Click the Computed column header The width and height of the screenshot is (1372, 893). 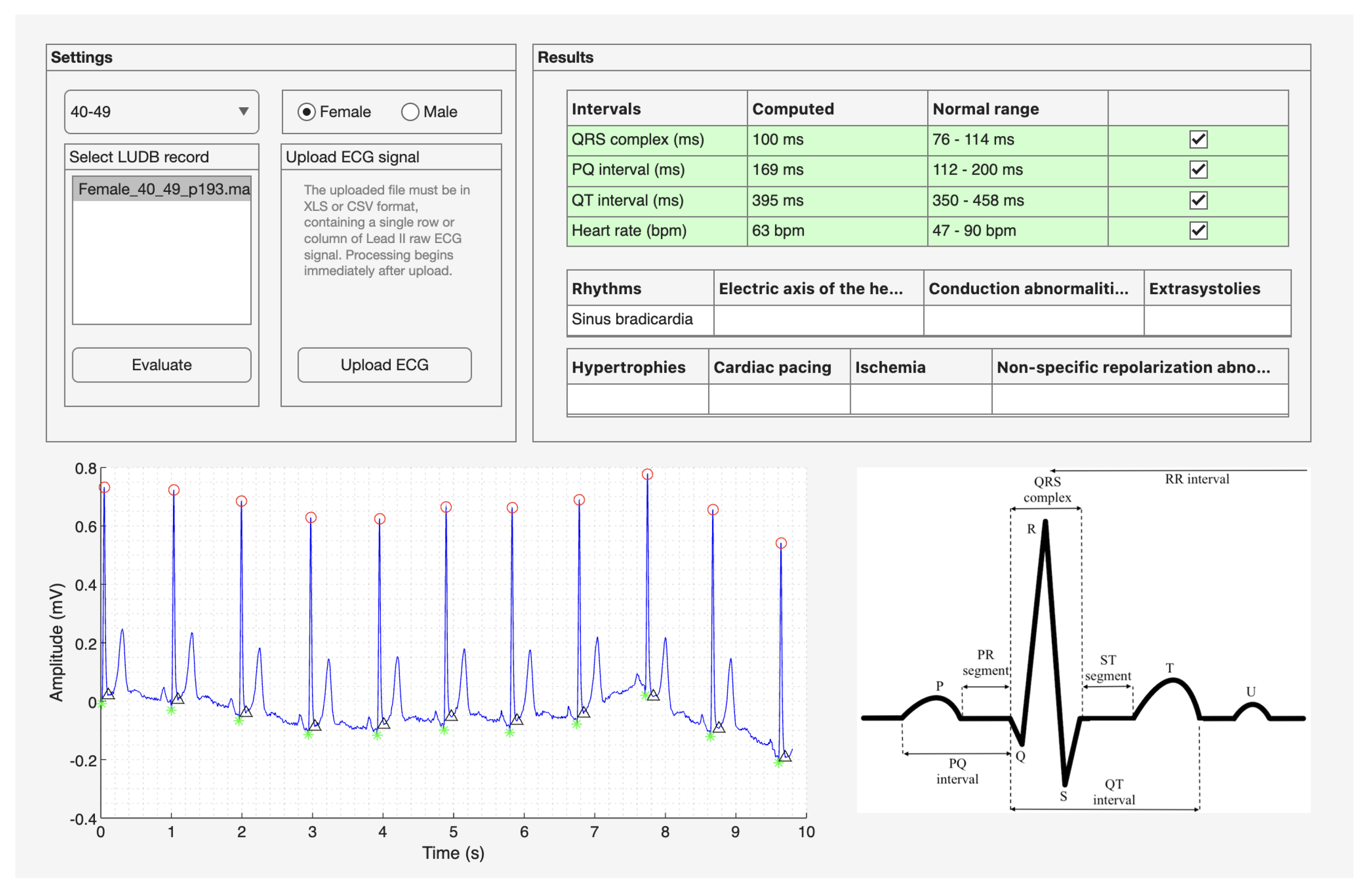[x=836, y=109]
